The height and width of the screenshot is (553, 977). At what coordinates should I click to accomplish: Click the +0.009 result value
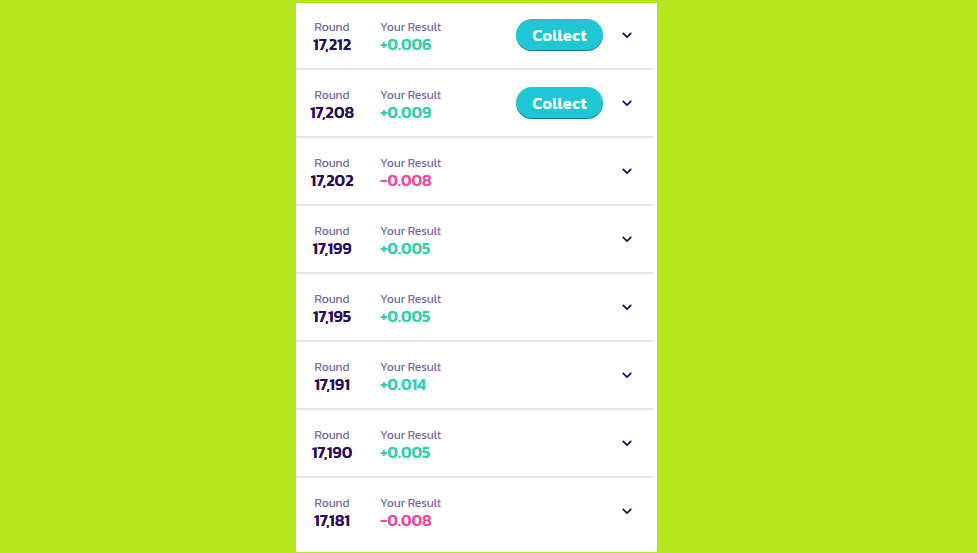point(406,113)
